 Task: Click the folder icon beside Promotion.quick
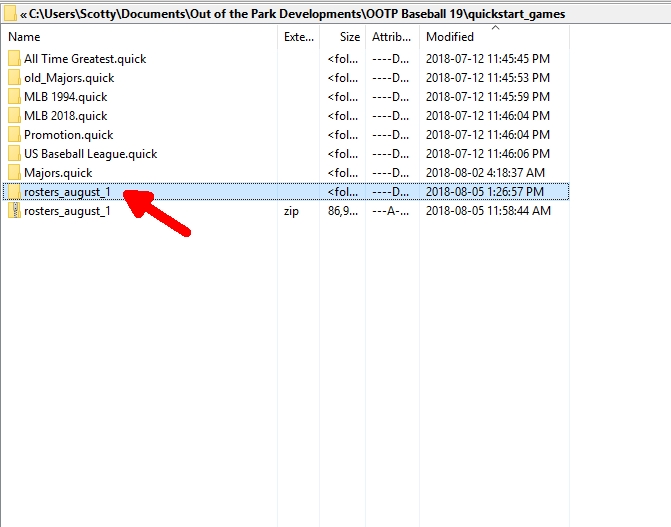point(14,134)
